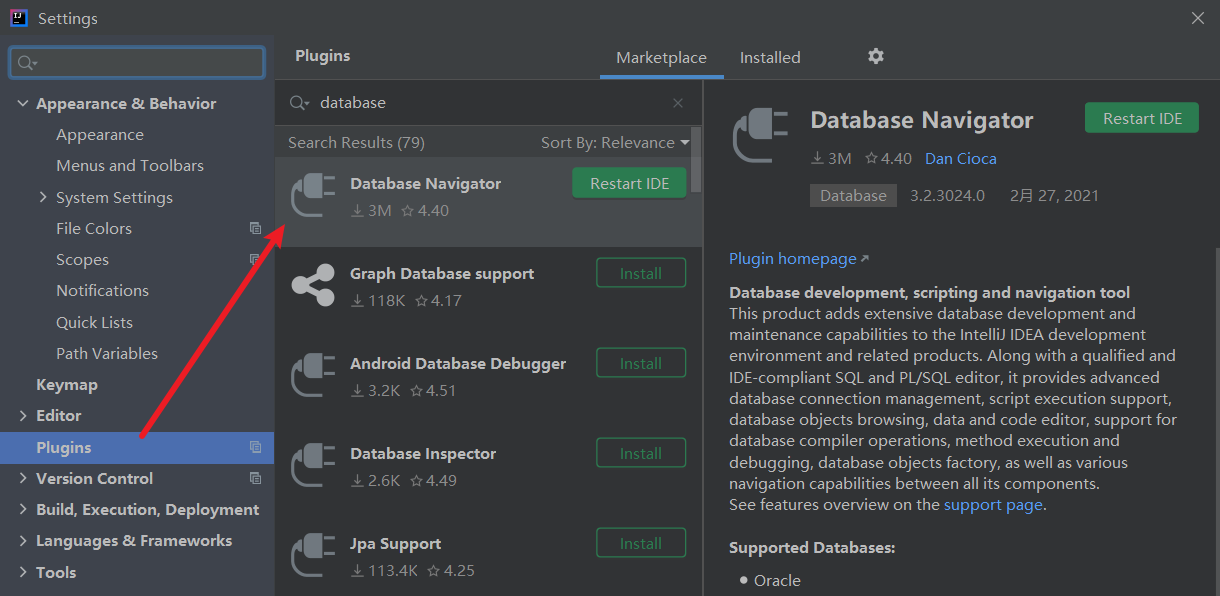Expand the Languages & Frameworks section
The image size is (1220, 596).
pyautogui.click(x=23, y=540)
